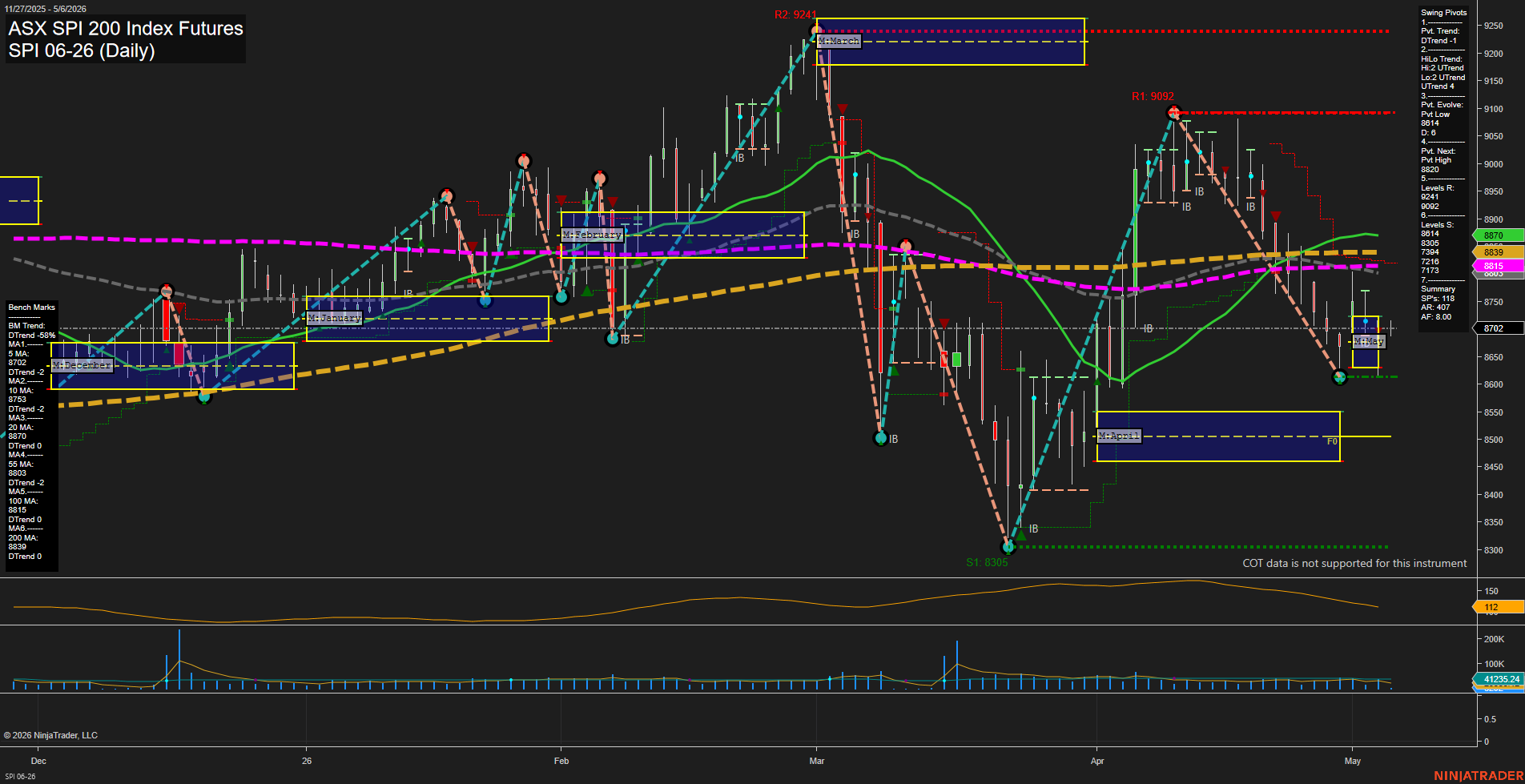Click the May label on time axis

pyautogui.click(x=1353, y=761)
